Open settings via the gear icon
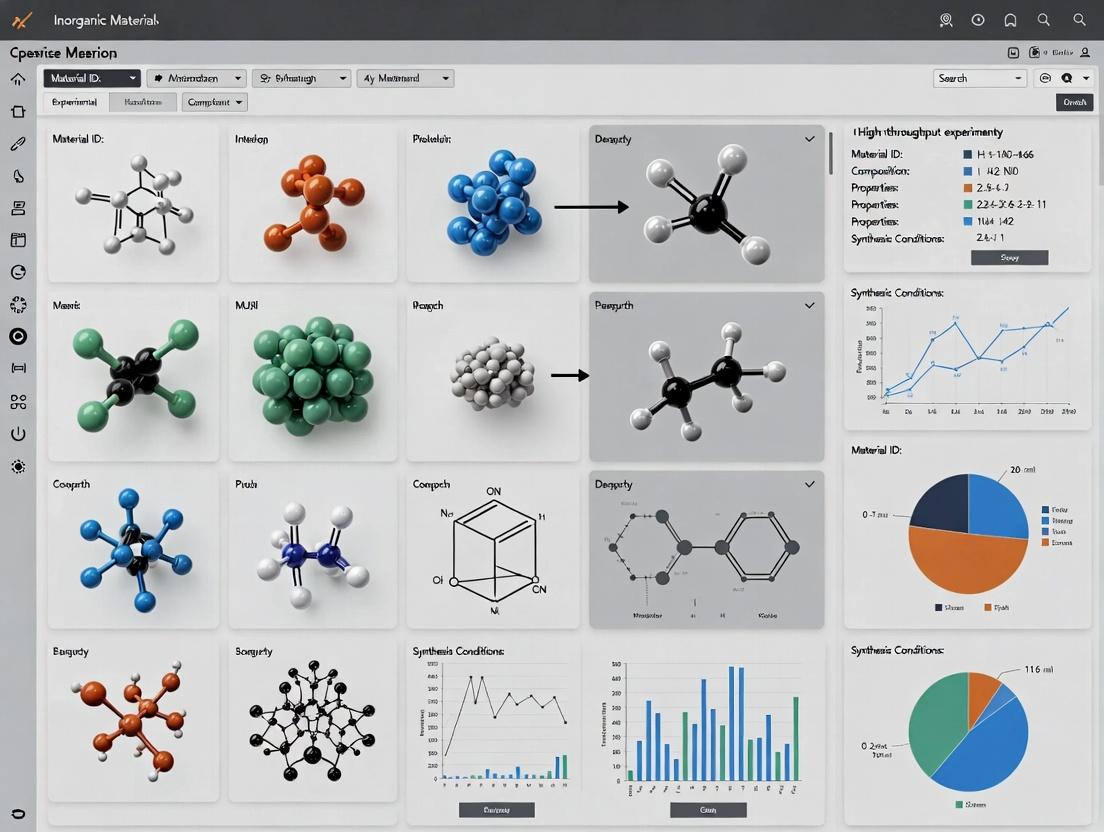Viewport: 1104px width, 832px height. [x=18, y=466]
